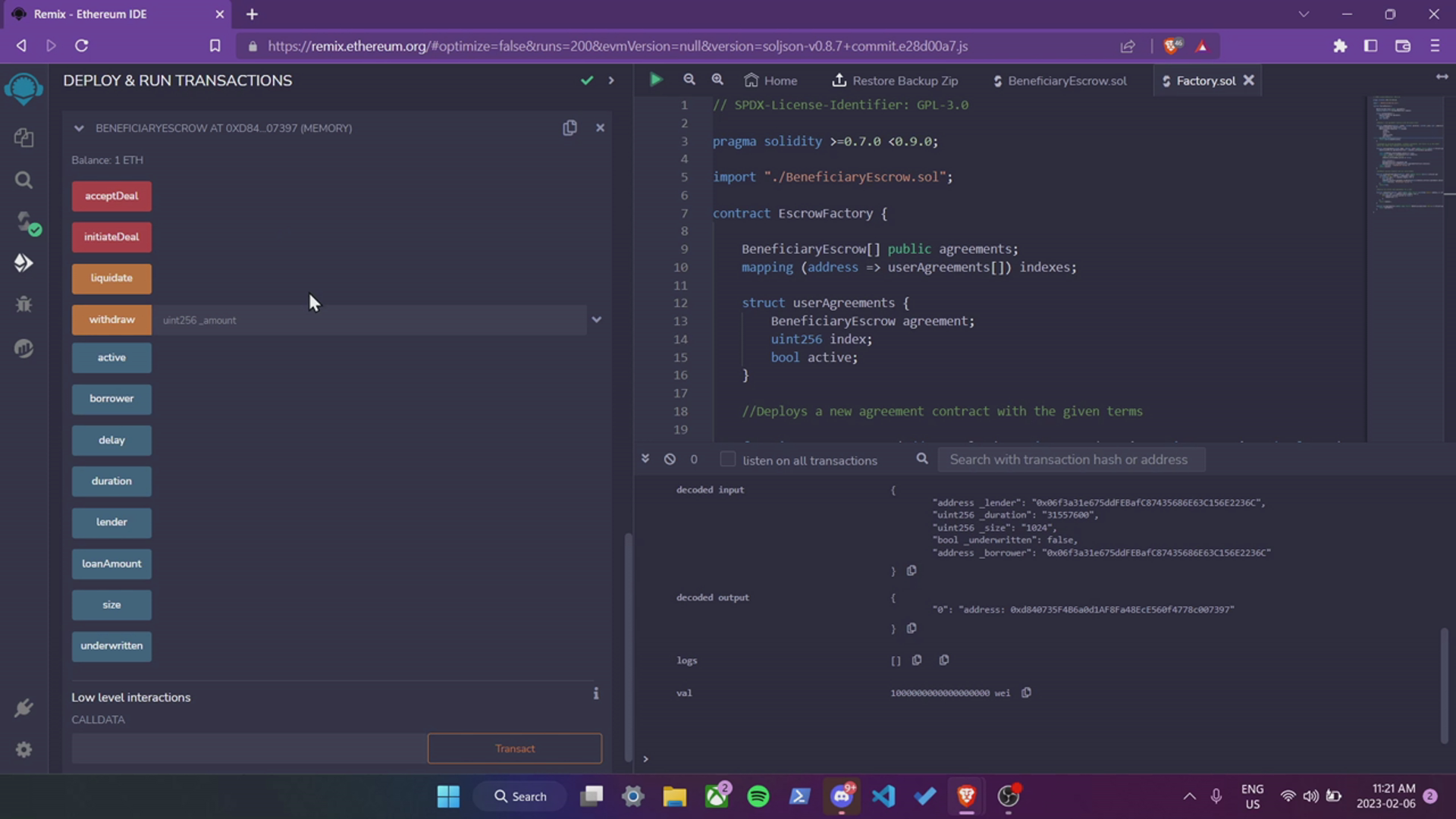1456x819 pixels.
Task: Read the duration value
Action: pyautogui.click(x=111, y=481)
